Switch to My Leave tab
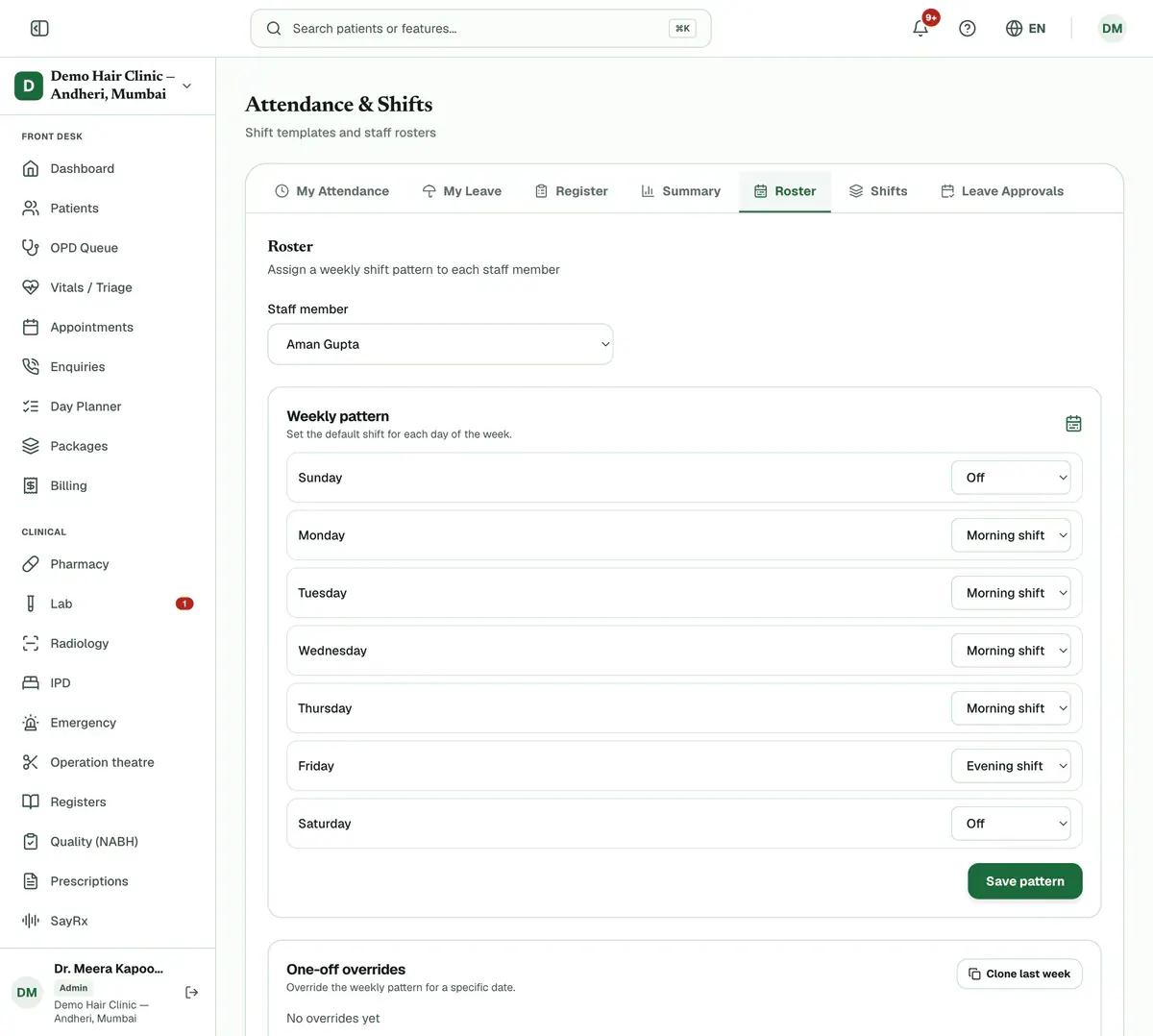Viewport: 1153px width, 1036px height. pos(461,191)
